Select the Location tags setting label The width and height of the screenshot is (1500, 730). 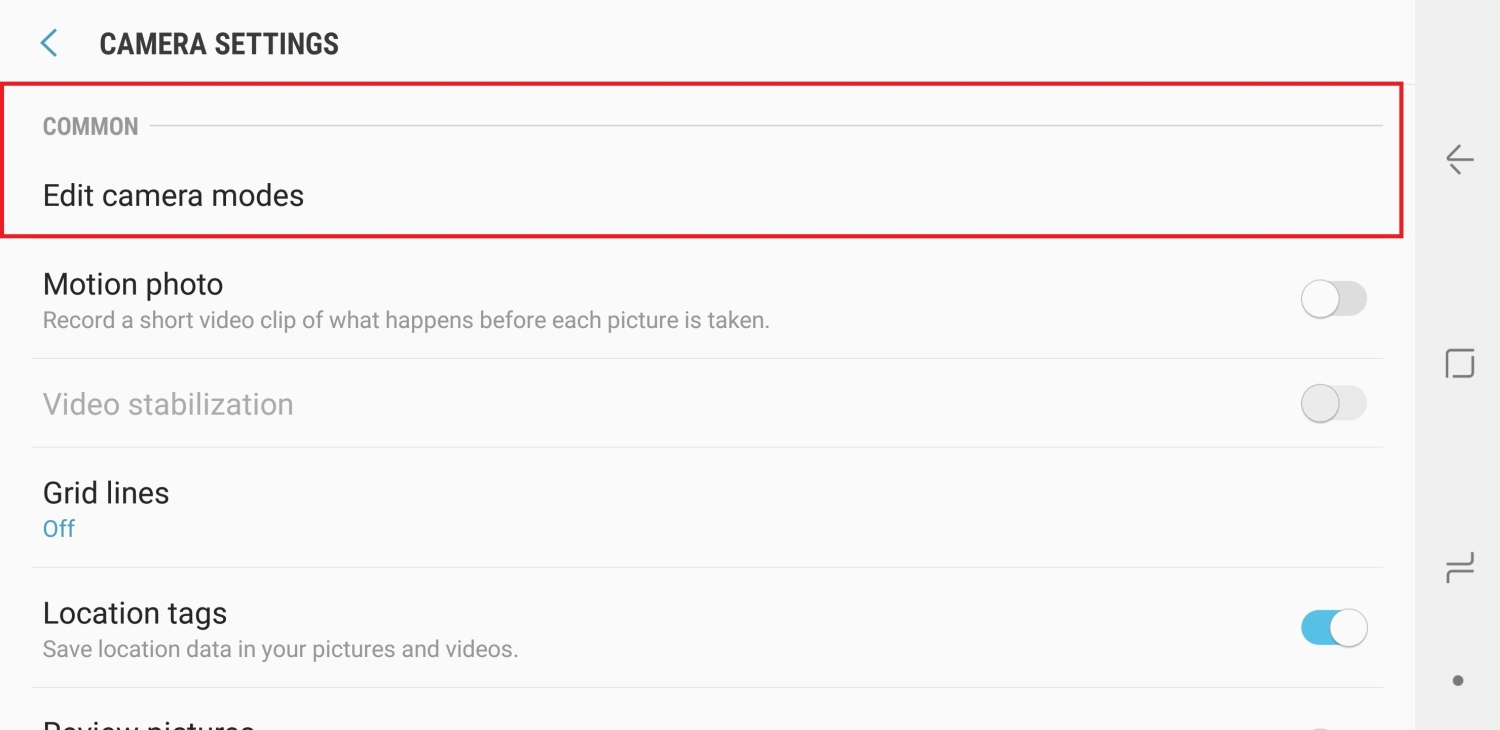[x=135, y=613]
